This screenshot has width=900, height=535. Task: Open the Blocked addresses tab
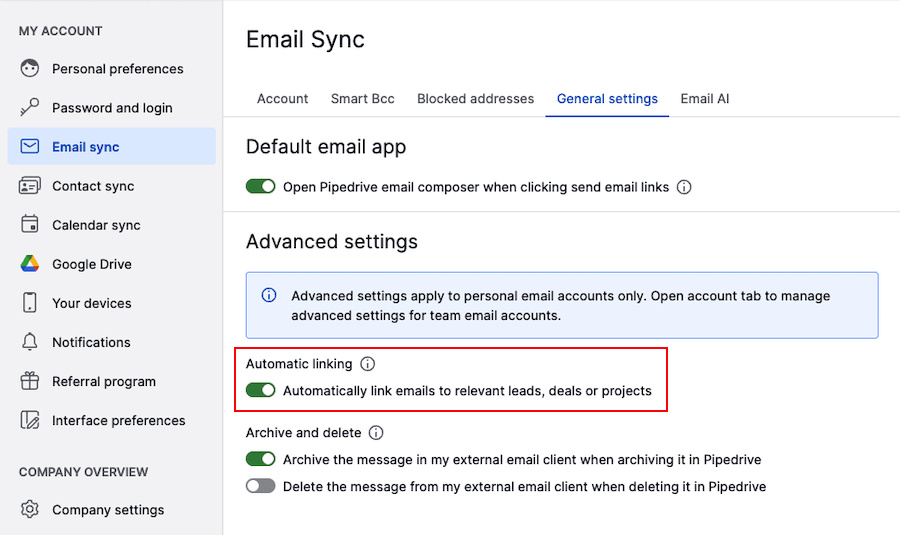point(475,99)
